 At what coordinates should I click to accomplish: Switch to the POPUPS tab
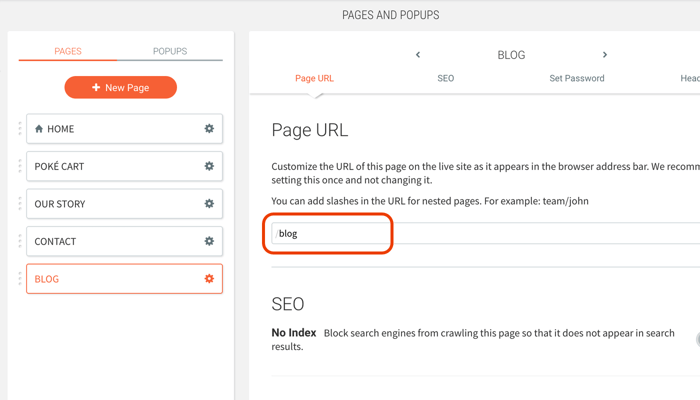170,51
